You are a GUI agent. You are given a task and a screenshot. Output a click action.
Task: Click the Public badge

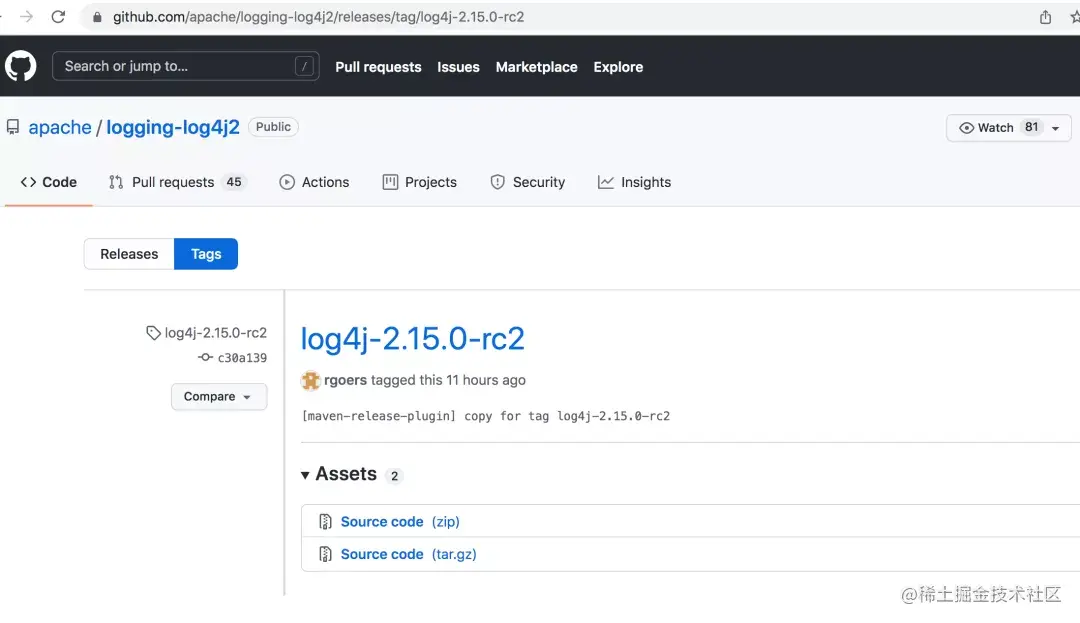pos(273,127)
